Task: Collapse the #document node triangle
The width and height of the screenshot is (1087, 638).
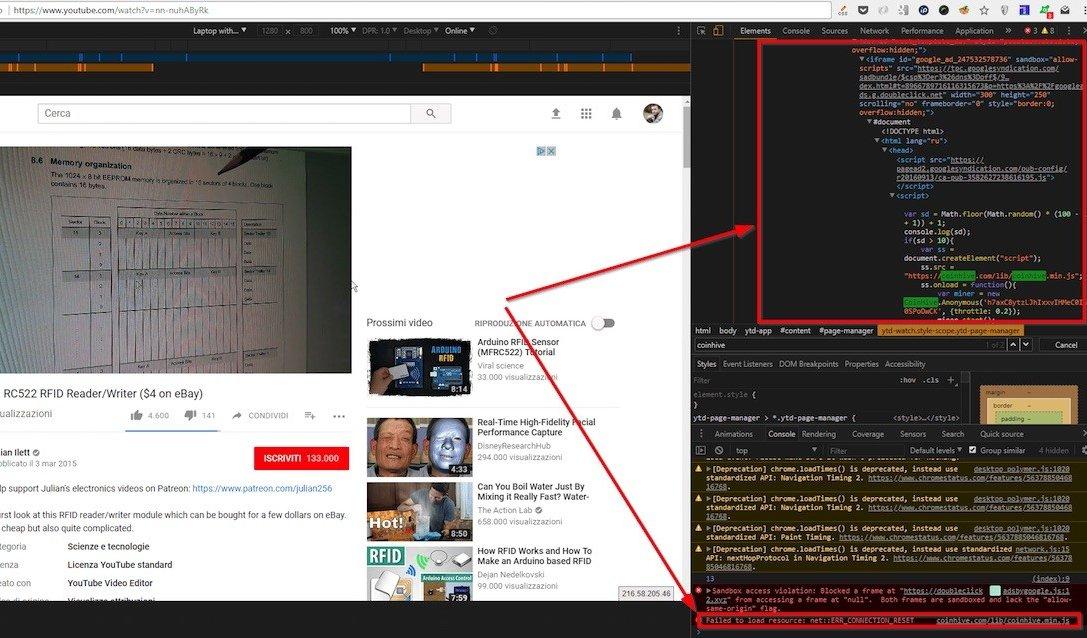Action: 870,122
